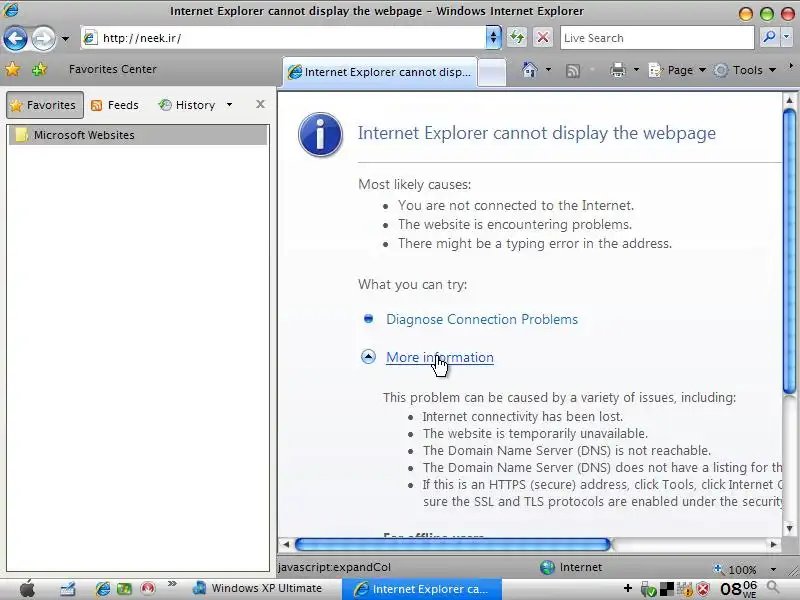Go back with the Back arrow button
This screenshot has width=800, height=600.
pos(15,38)
